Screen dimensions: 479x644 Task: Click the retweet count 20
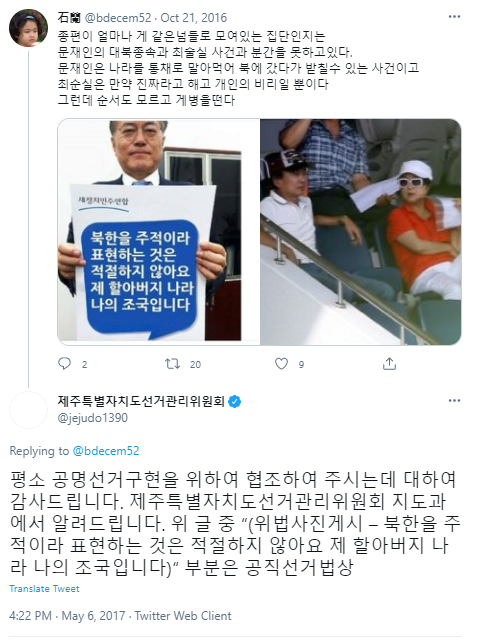(196, 364)
